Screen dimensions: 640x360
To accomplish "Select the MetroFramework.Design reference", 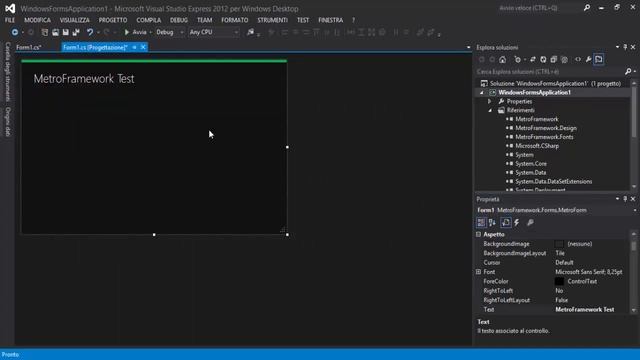I will (x=546, y=128).
